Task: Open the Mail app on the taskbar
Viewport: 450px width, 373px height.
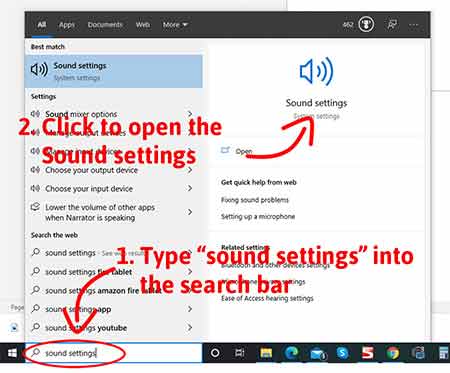Action: pos(317,353)
